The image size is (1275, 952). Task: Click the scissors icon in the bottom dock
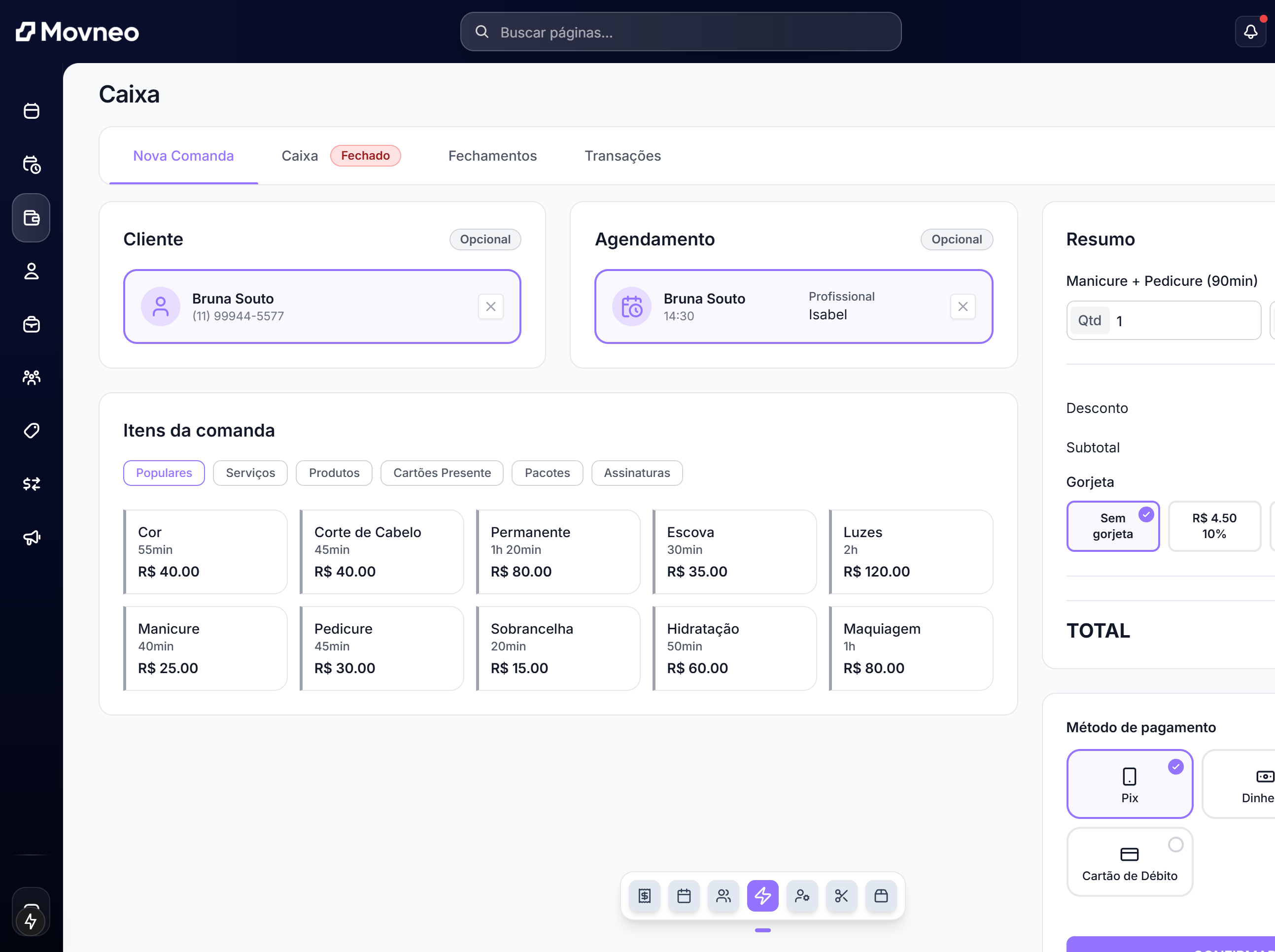click(841, 895)
